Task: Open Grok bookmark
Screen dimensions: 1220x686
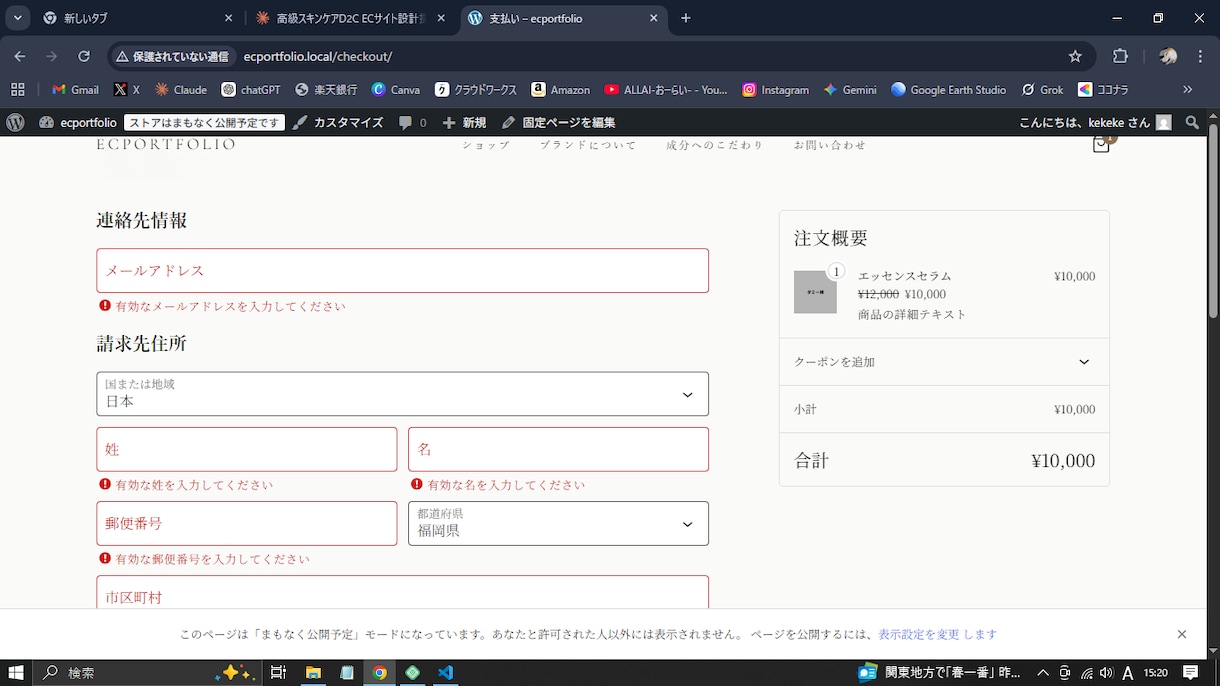Action: 1042,89
